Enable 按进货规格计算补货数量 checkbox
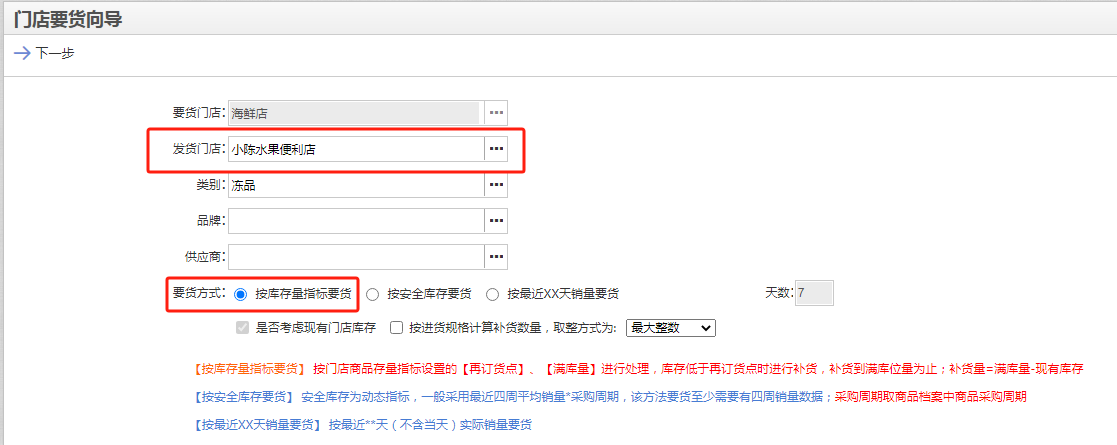1117x445 pixels. (396, 328)
